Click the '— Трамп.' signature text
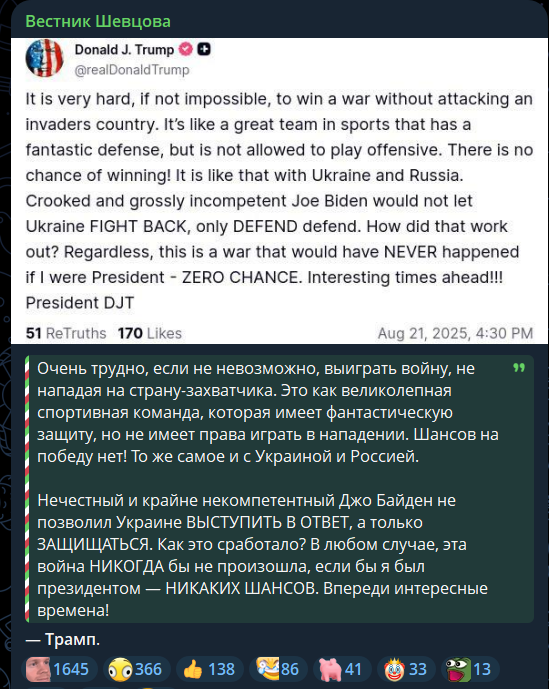 [63, 640]
